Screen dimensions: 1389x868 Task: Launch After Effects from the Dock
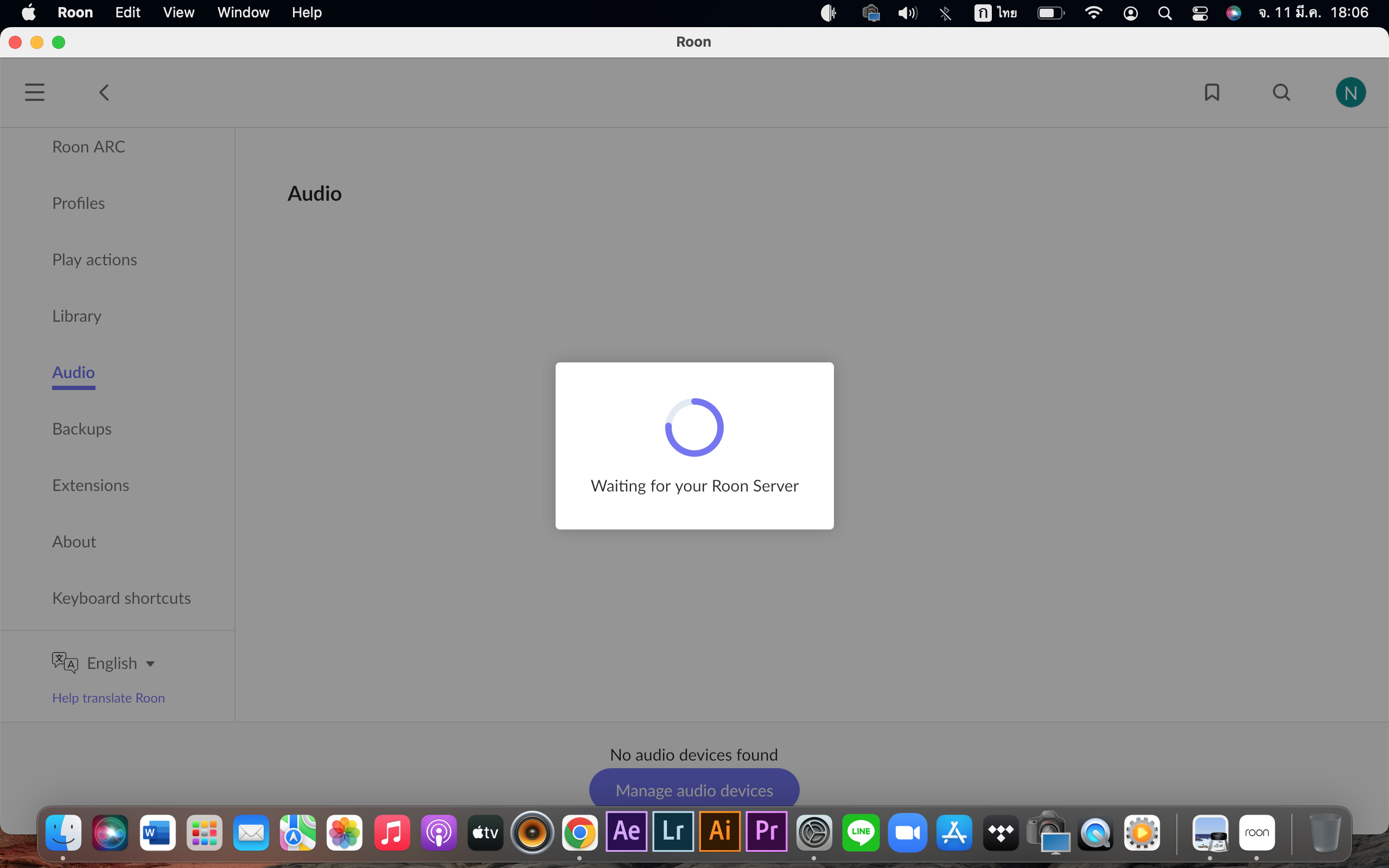tap(626, 831)
